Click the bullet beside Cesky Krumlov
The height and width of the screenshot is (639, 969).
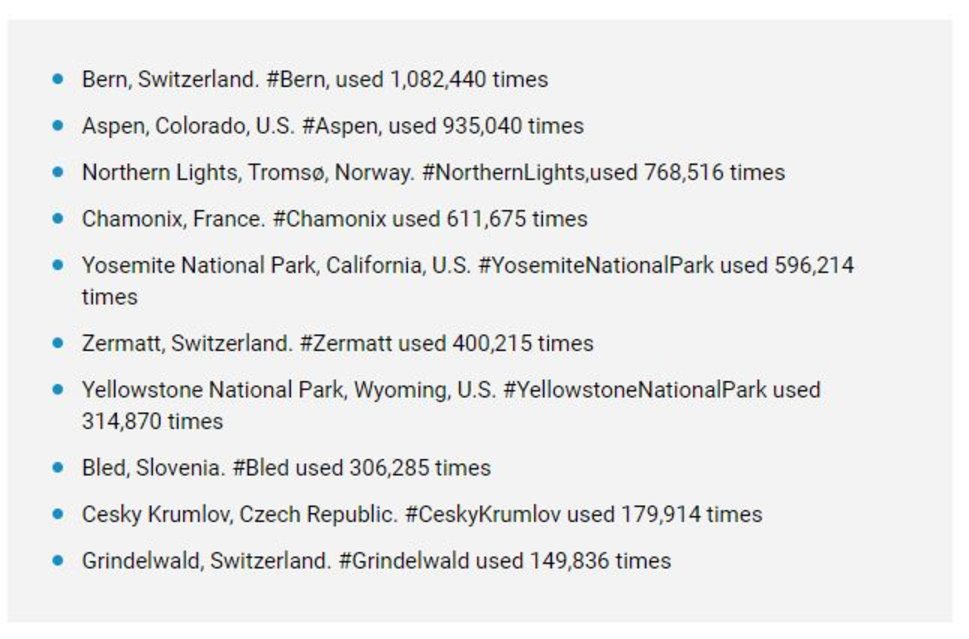pyautogui.click(x=58, y=513)
